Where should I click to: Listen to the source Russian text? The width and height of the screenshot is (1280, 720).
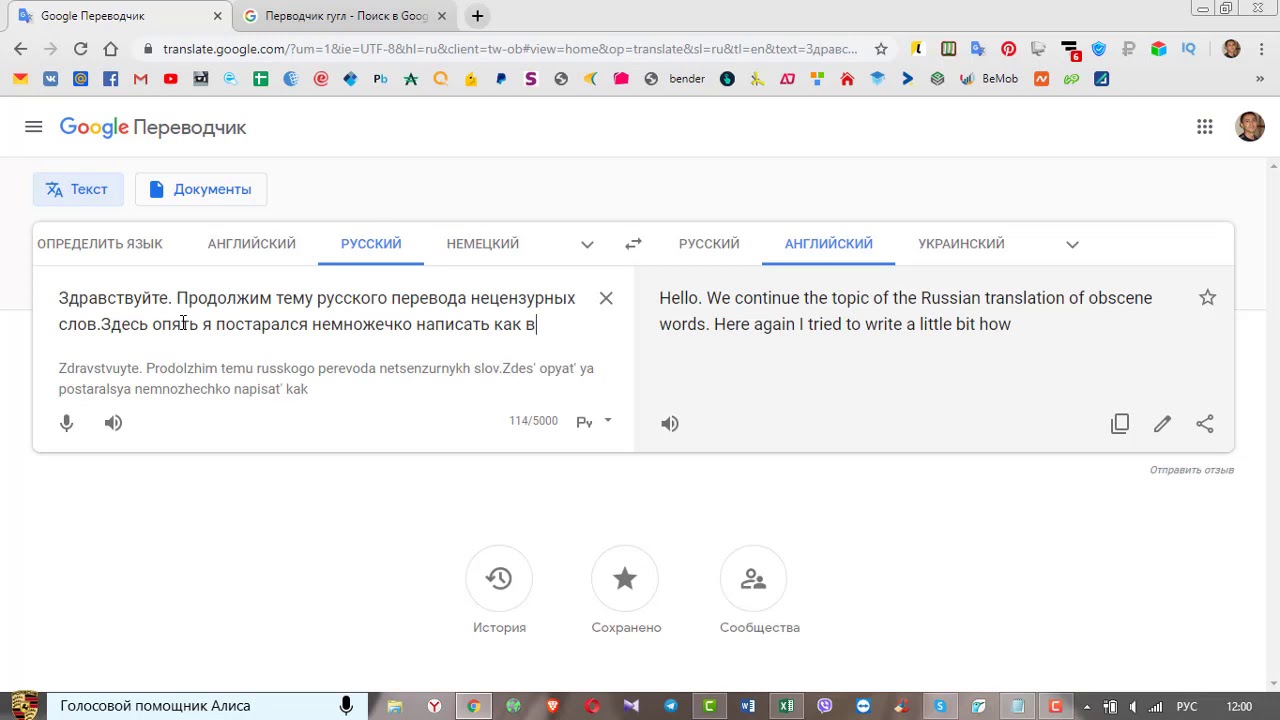click(113, 423)
